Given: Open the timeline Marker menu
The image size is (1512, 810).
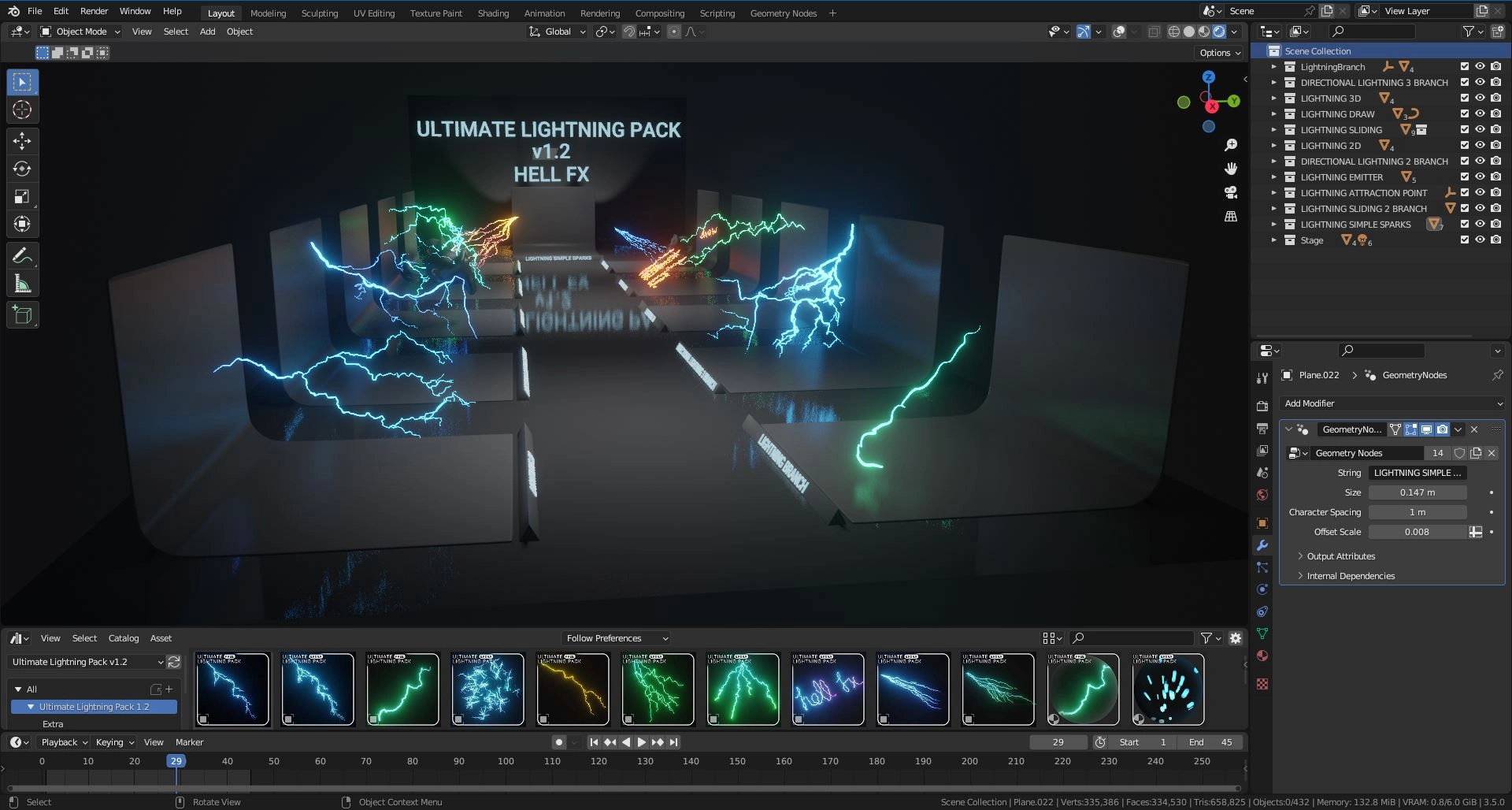Looking at the screenshot, I should tap(189, 742).
